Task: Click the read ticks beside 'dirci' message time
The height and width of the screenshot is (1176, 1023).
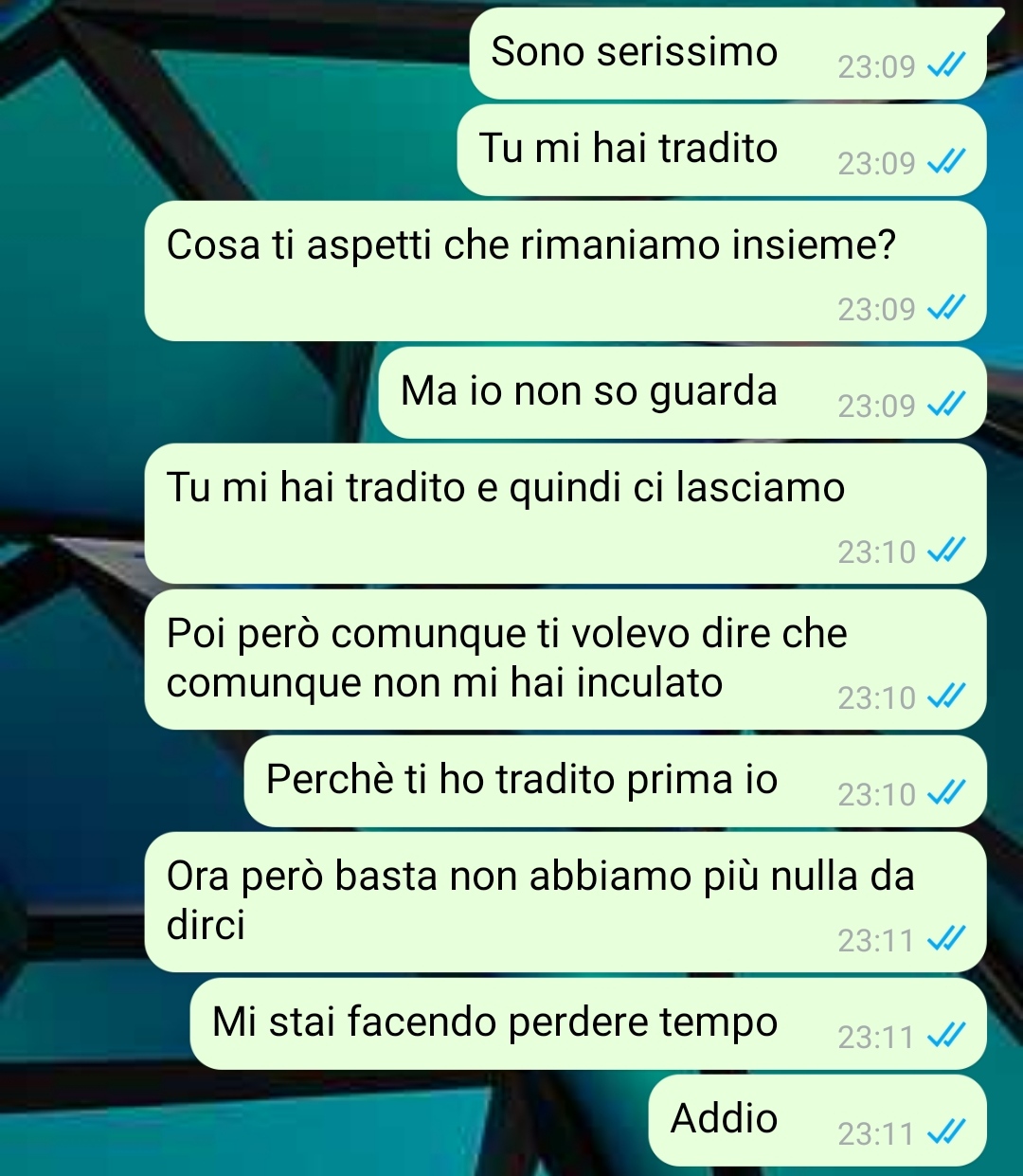Action: (x=945, y=939)
